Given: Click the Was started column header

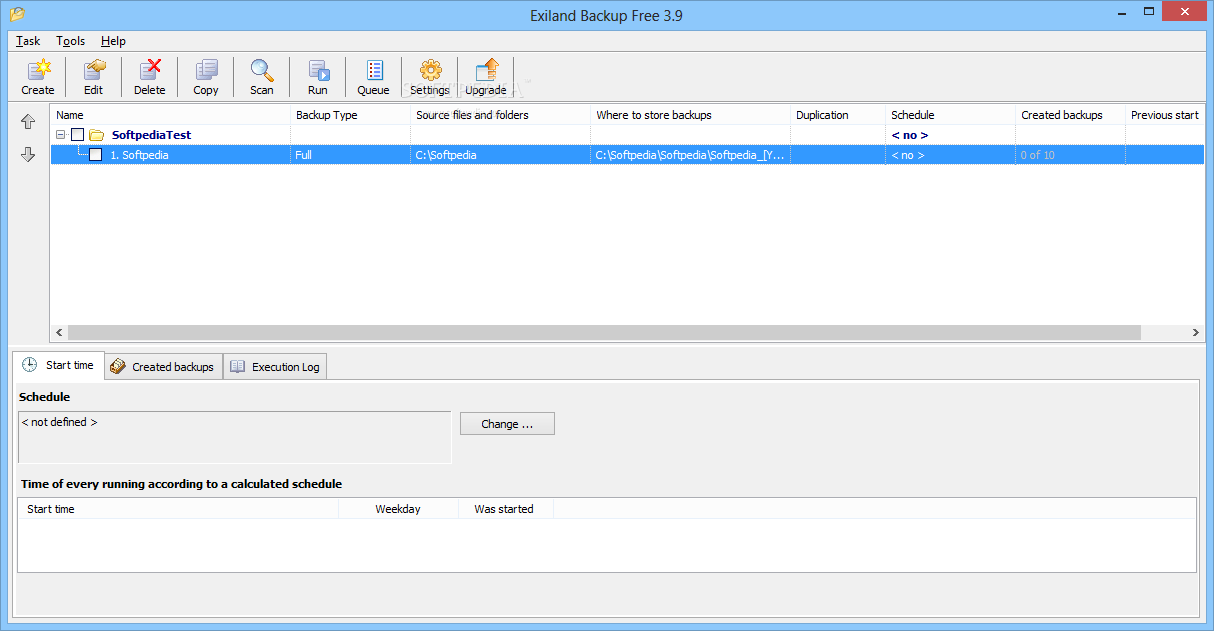Looking at the screenshot, I should (505, 509).
